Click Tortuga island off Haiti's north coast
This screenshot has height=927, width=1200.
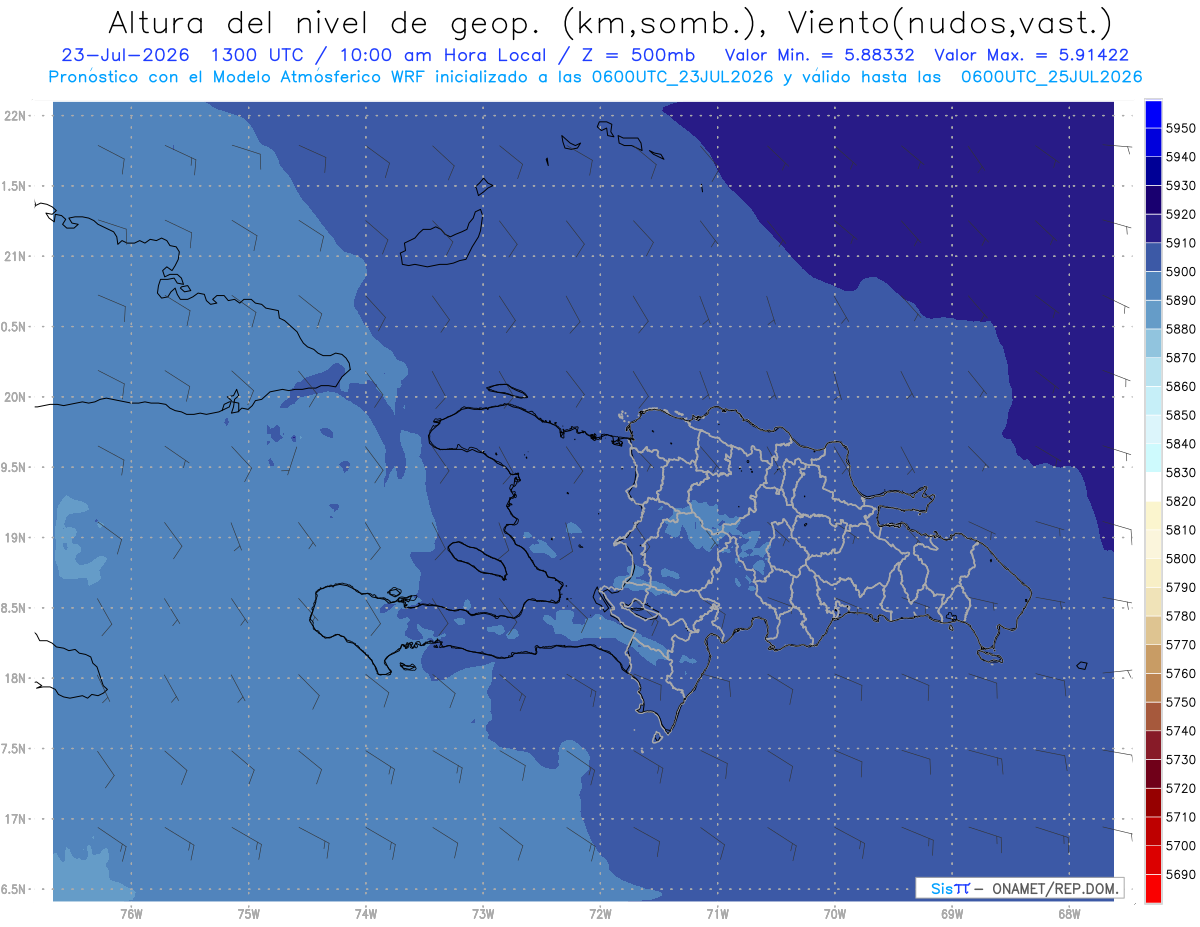click(507, 391)
